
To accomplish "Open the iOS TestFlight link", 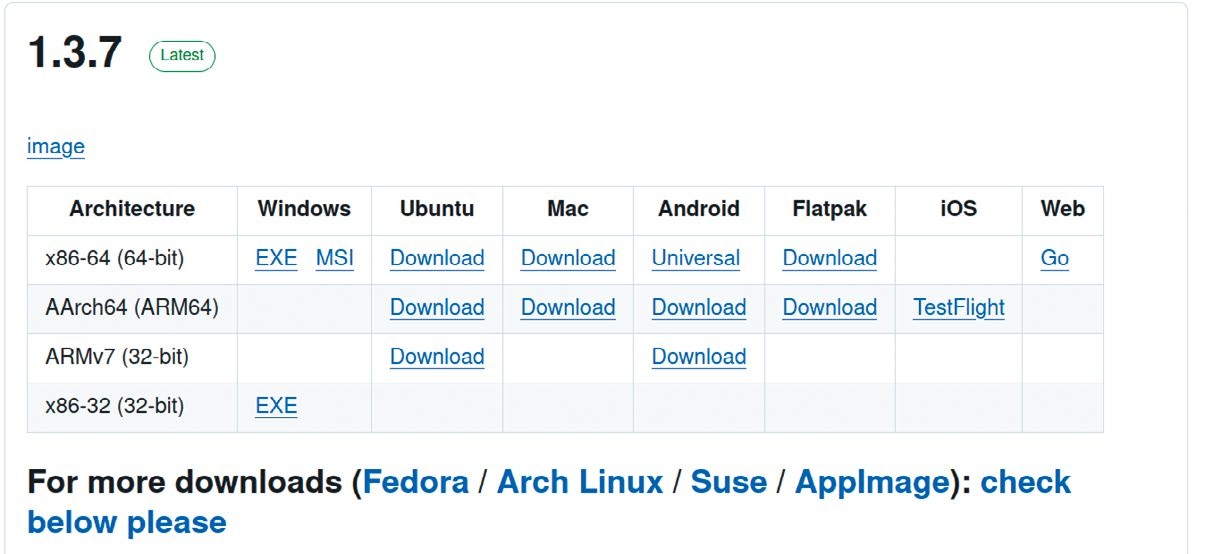I will 959,307.
